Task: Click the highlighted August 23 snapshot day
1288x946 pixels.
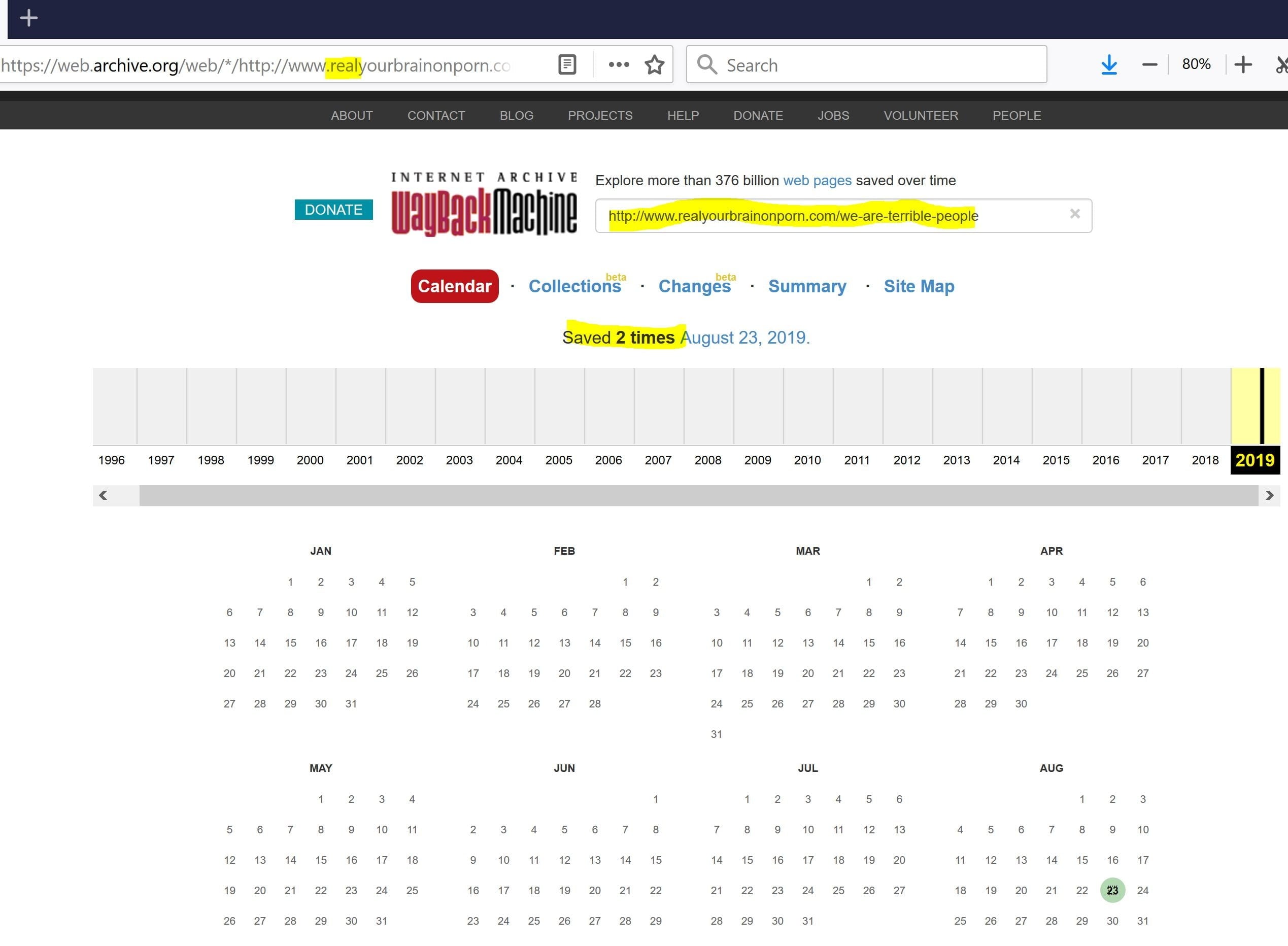Action: tap(1112, 891)
